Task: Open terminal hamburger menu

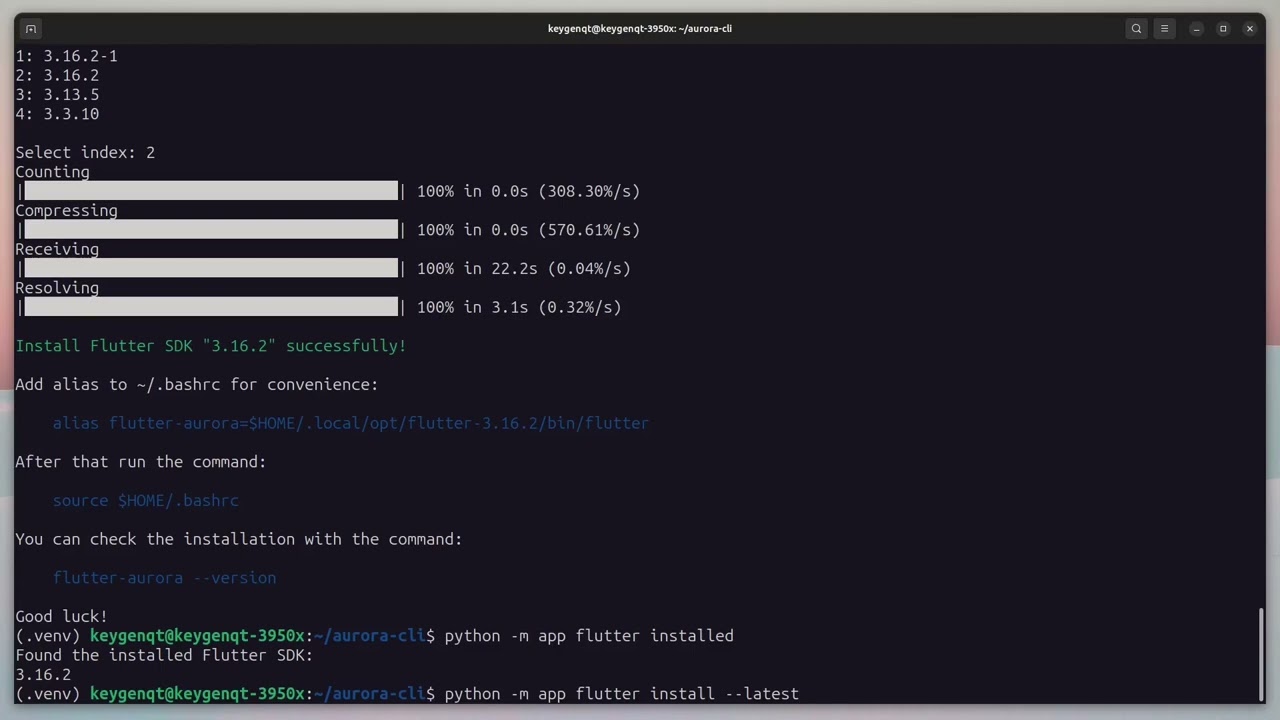Action: pyautogui.click(x=1164, y=29)
